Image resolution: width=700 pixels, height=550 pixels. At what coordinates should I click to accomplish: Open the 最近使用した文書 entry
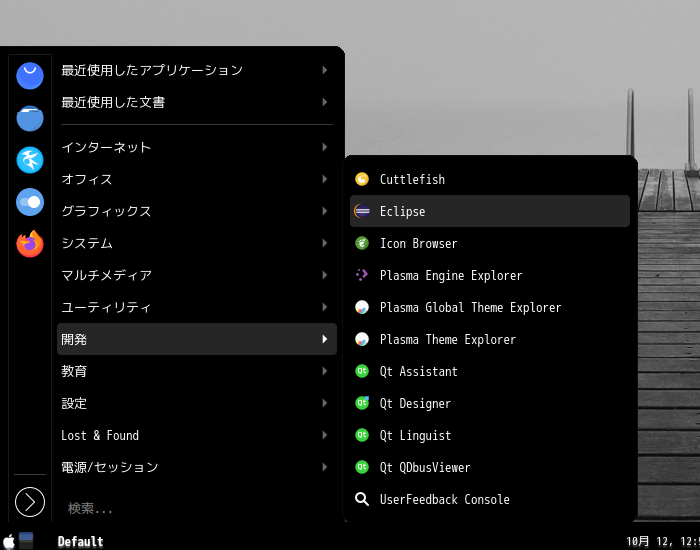tap(197, 102)
